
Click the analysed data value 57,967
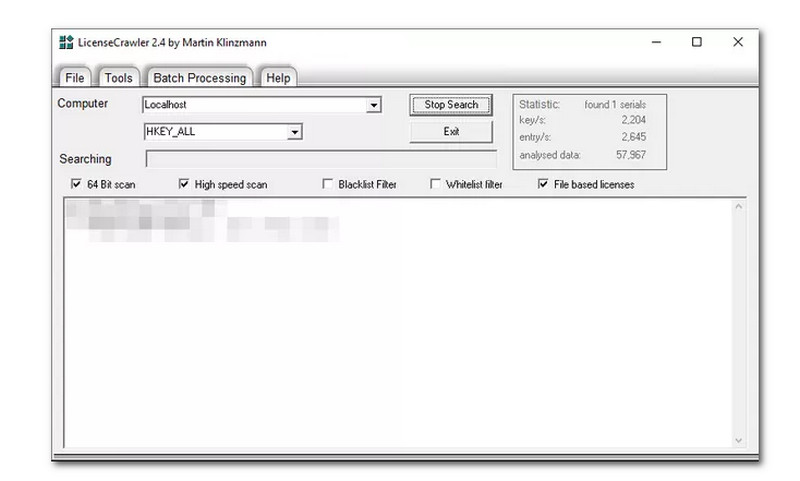pyautogui.click(x=631, y=155)
